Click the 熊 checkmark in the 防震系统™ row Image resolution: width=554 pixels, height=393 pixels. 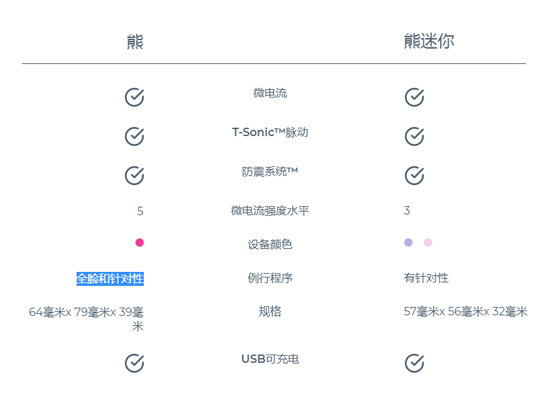coord(134,176)
